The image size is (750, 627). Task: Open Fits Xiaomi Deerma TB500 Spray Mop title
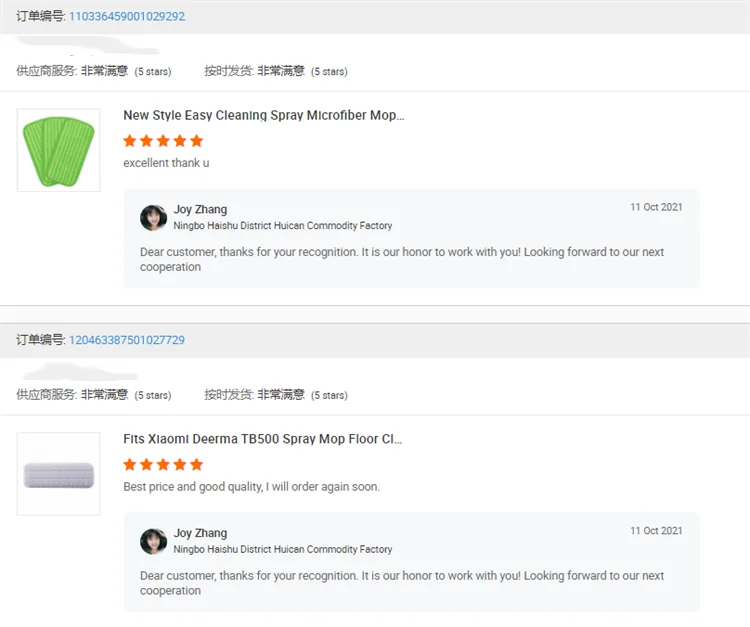pyautogui.click(x=262, y=439)
